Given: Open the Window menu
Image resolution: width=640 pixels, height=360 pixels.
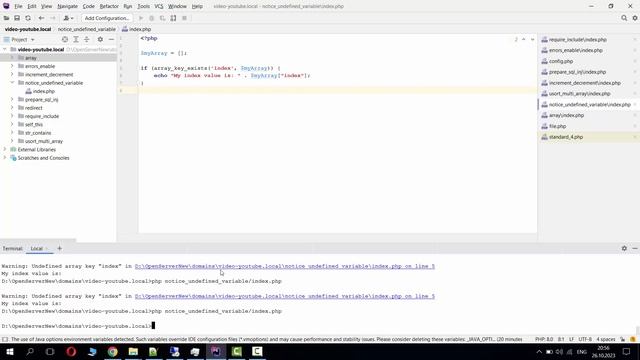Looking at the screenshot, I should [177, 6].
